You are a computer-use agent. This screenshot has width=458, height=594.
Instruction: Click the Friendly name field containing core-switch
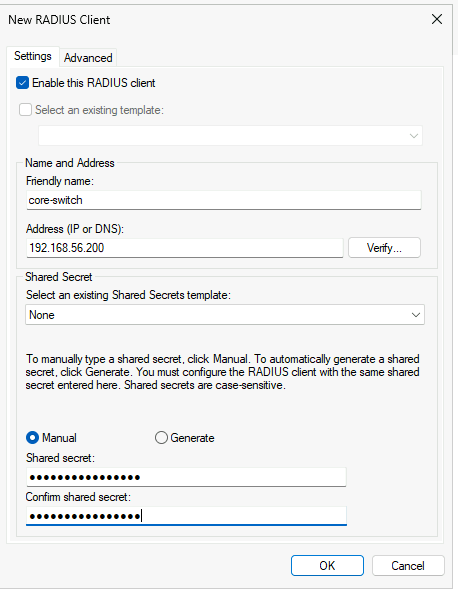pyautogui.click(x=224, y=200)
